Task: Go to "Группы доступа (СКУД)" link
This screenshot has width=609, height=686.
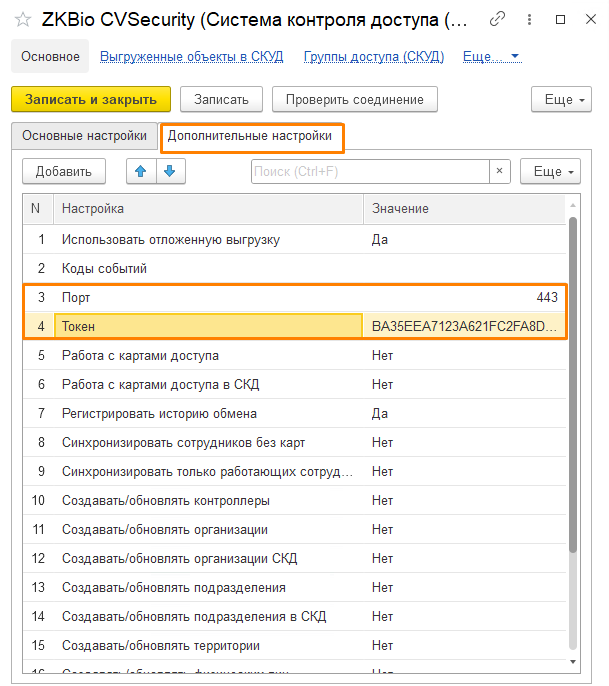Action: click(x=373, y=57)
